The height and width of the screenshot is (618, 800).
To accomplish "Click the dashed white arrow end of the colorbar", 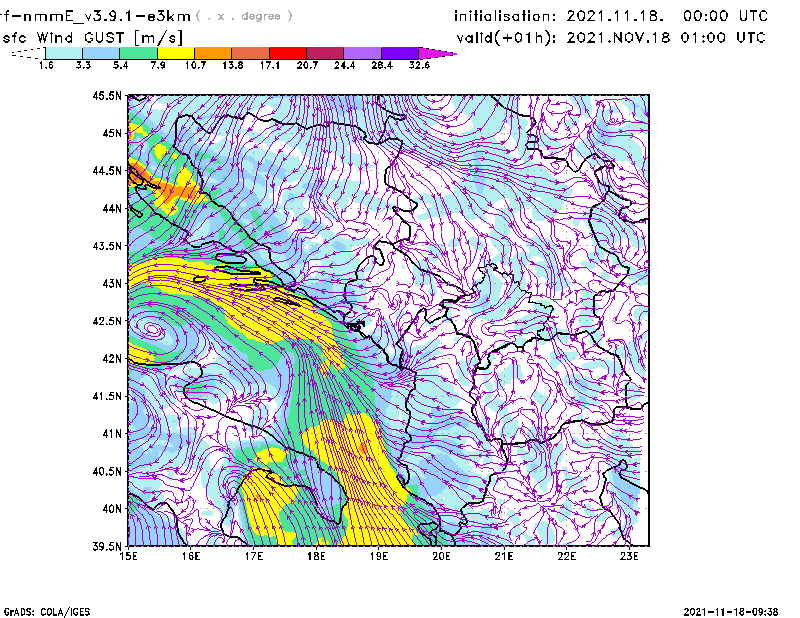I will point(28,53).
